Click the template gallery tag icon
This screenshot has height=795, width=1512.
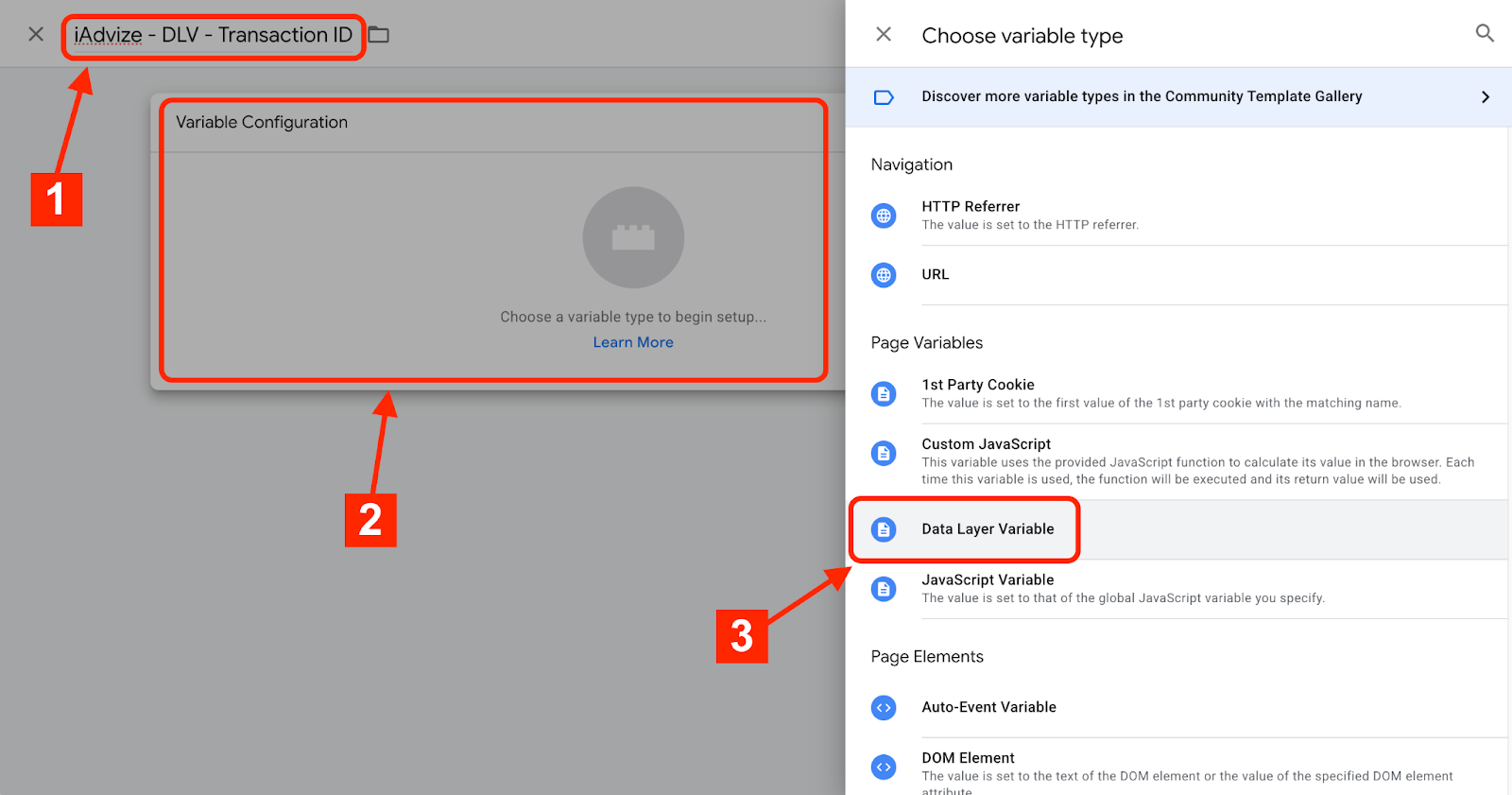[x=884, y=97]
